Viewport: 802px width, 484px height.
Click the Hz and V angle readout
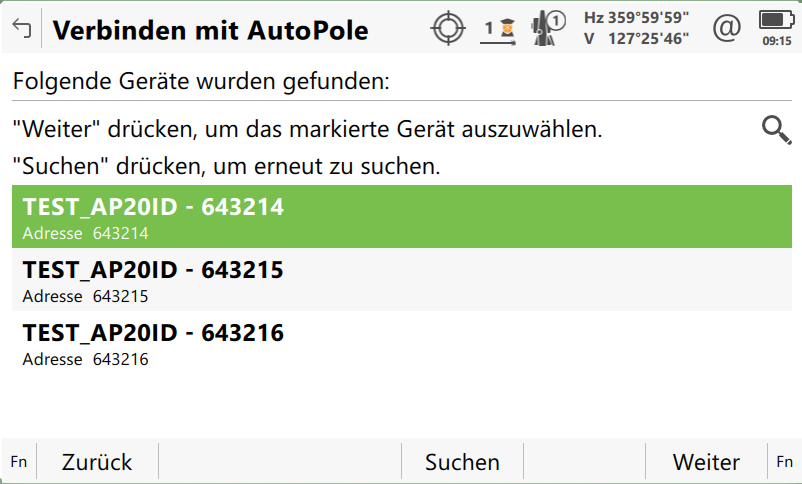click(x=636, y=28)
